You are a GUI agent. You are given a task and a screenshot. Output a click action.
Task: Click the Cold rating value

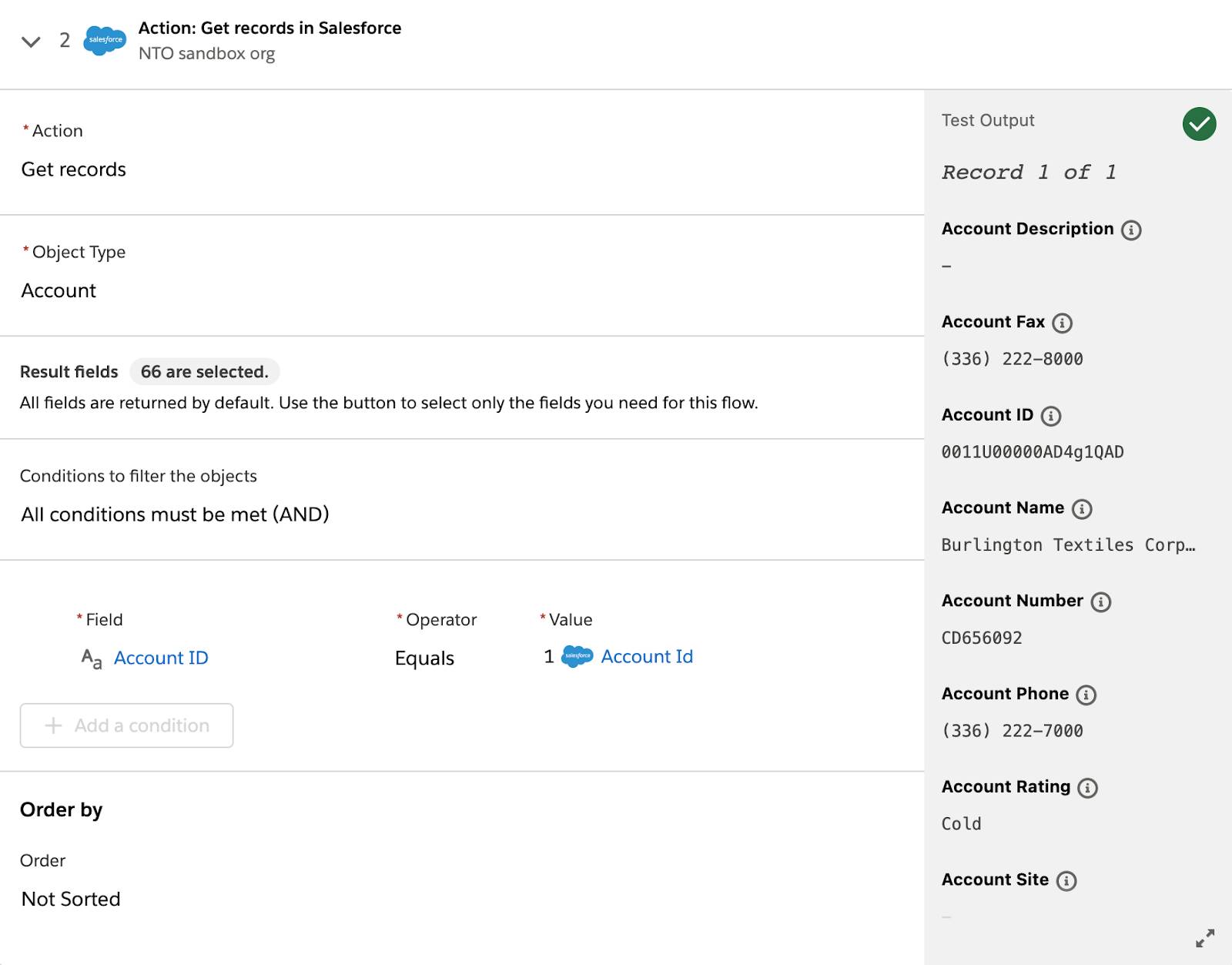tap(961, 824)
